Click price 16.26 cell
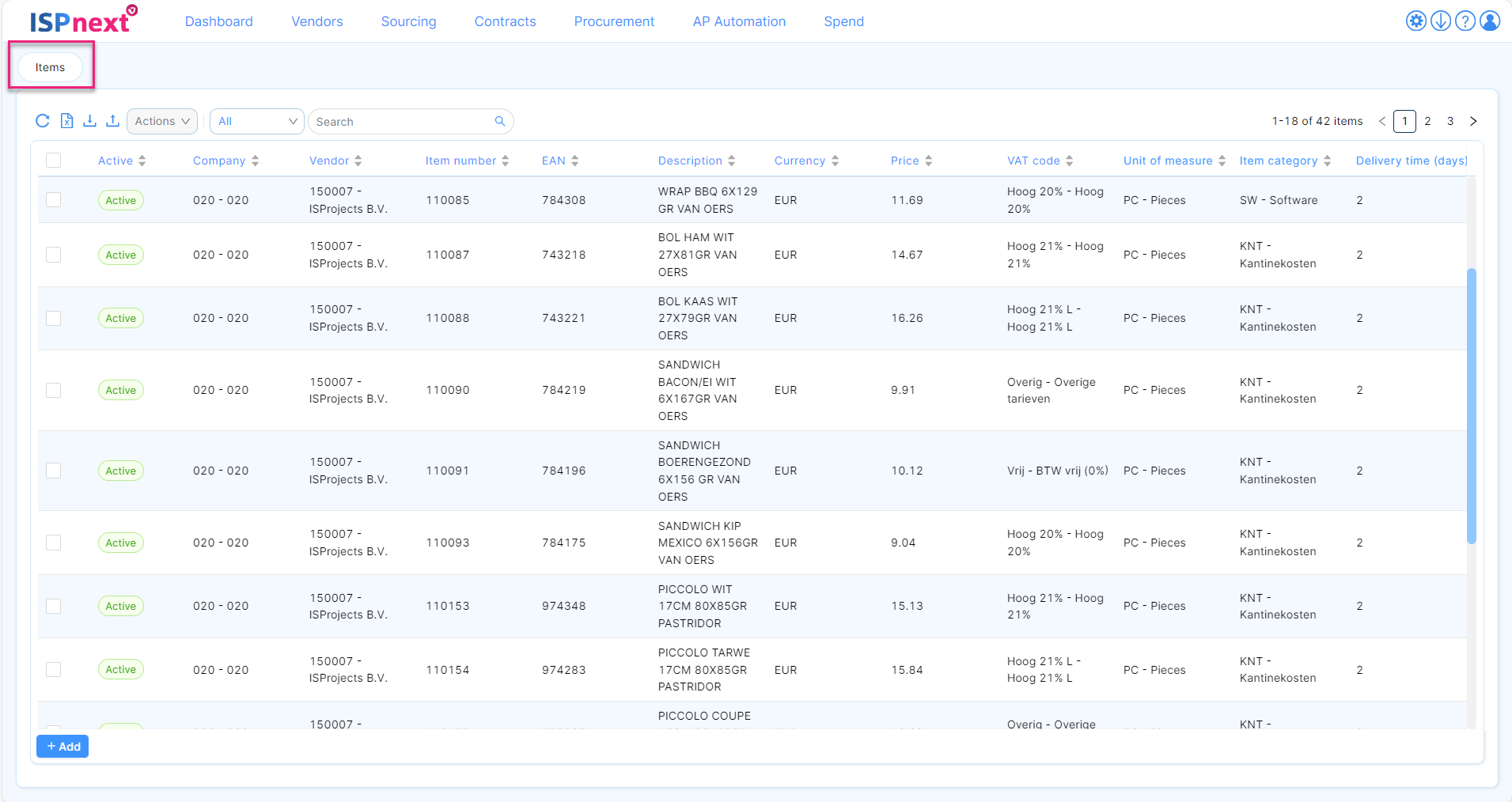 (907, 318)
